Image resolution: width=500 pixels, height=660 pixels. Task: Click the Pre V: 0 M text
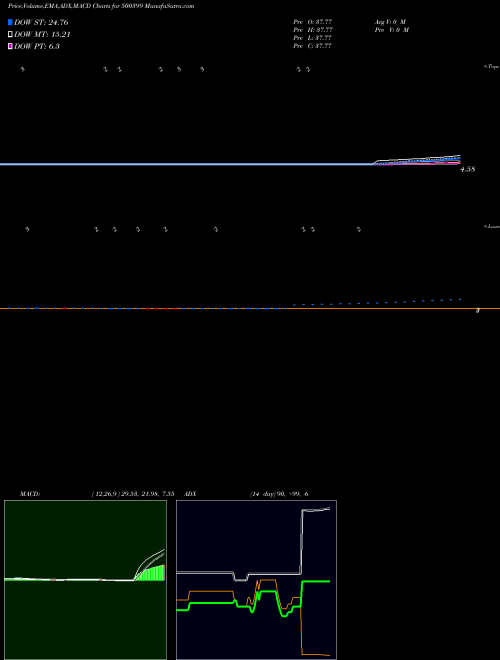(x=392, y=30)
